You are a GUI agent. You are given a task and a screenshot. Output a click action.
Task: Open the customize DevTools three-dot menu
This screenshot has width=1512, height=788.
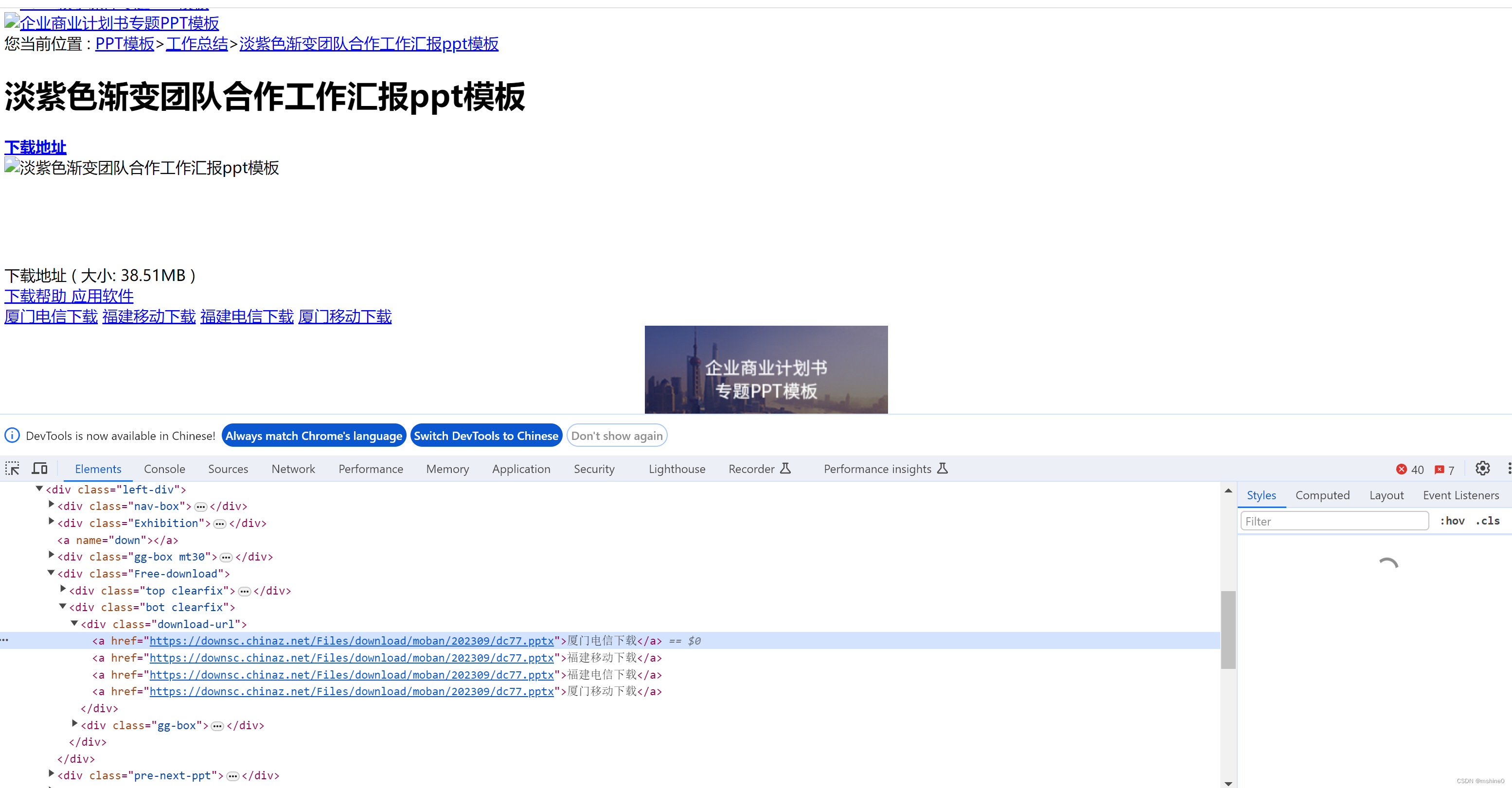pos(1509,468)
